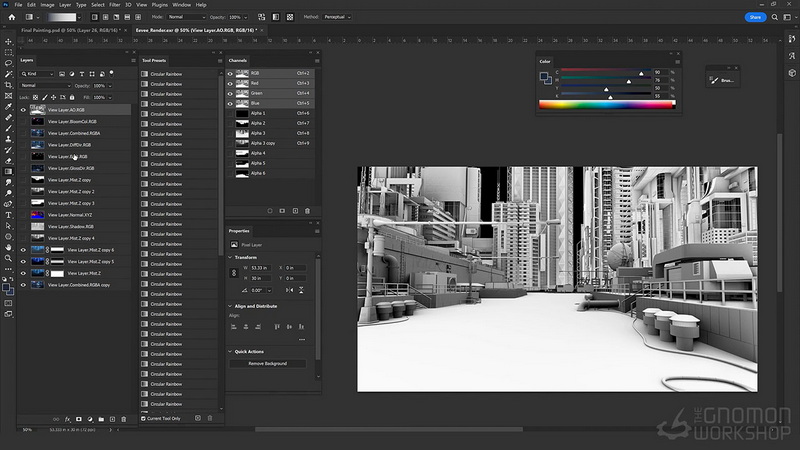Toggle visibility of the Red channel
Screen dimensions: 800x450
point(230,83)
